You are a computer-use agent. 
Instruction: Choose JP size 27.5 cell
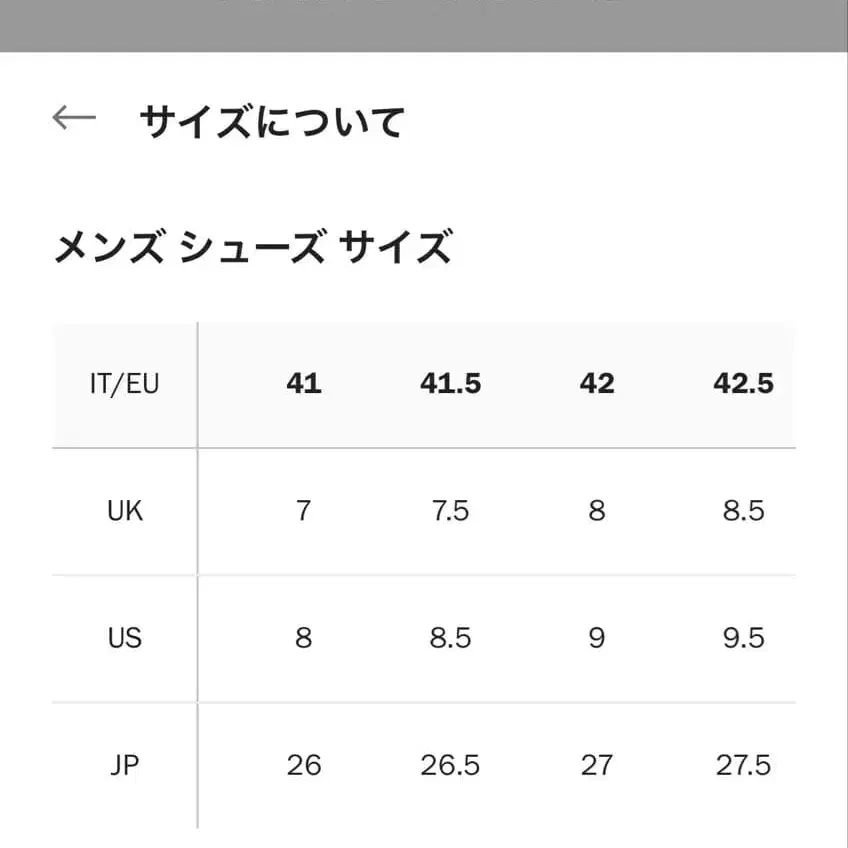743,765
